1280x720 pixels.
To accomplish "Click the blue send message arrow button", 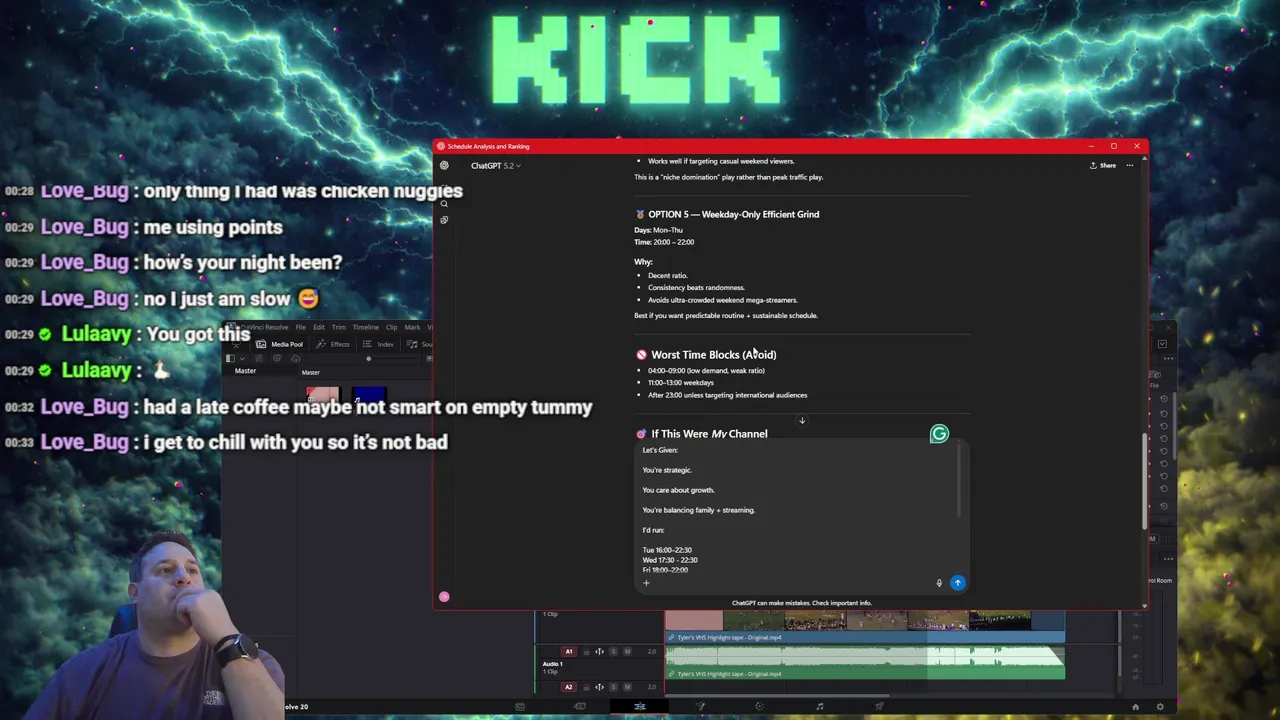I will 958,583.
